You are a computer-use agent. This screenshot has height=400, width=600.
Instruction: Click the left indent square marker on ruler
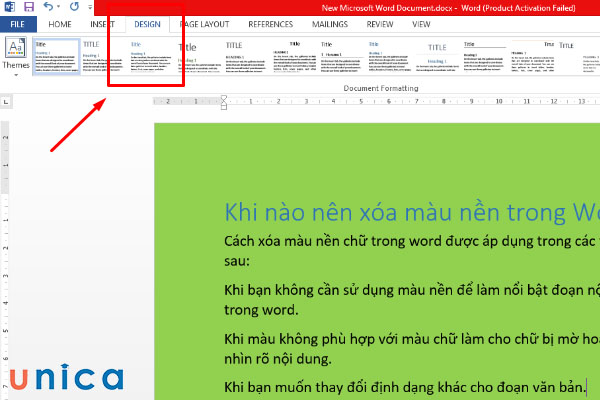(224, 108)
